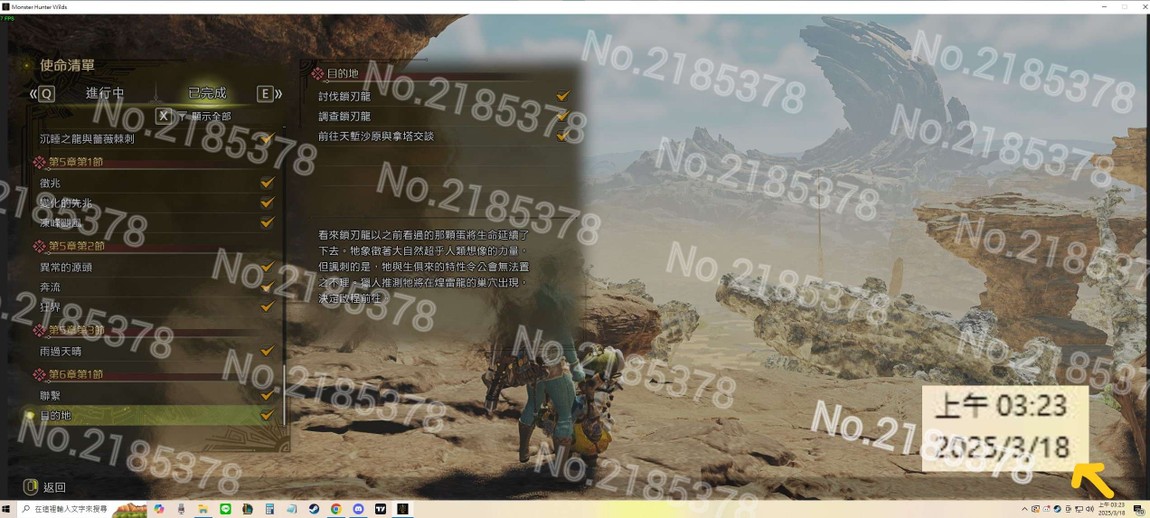Click the checkmark beside 前往天塹沙原與拿塔交談
Screen dimensions: 1150x518
563,135
